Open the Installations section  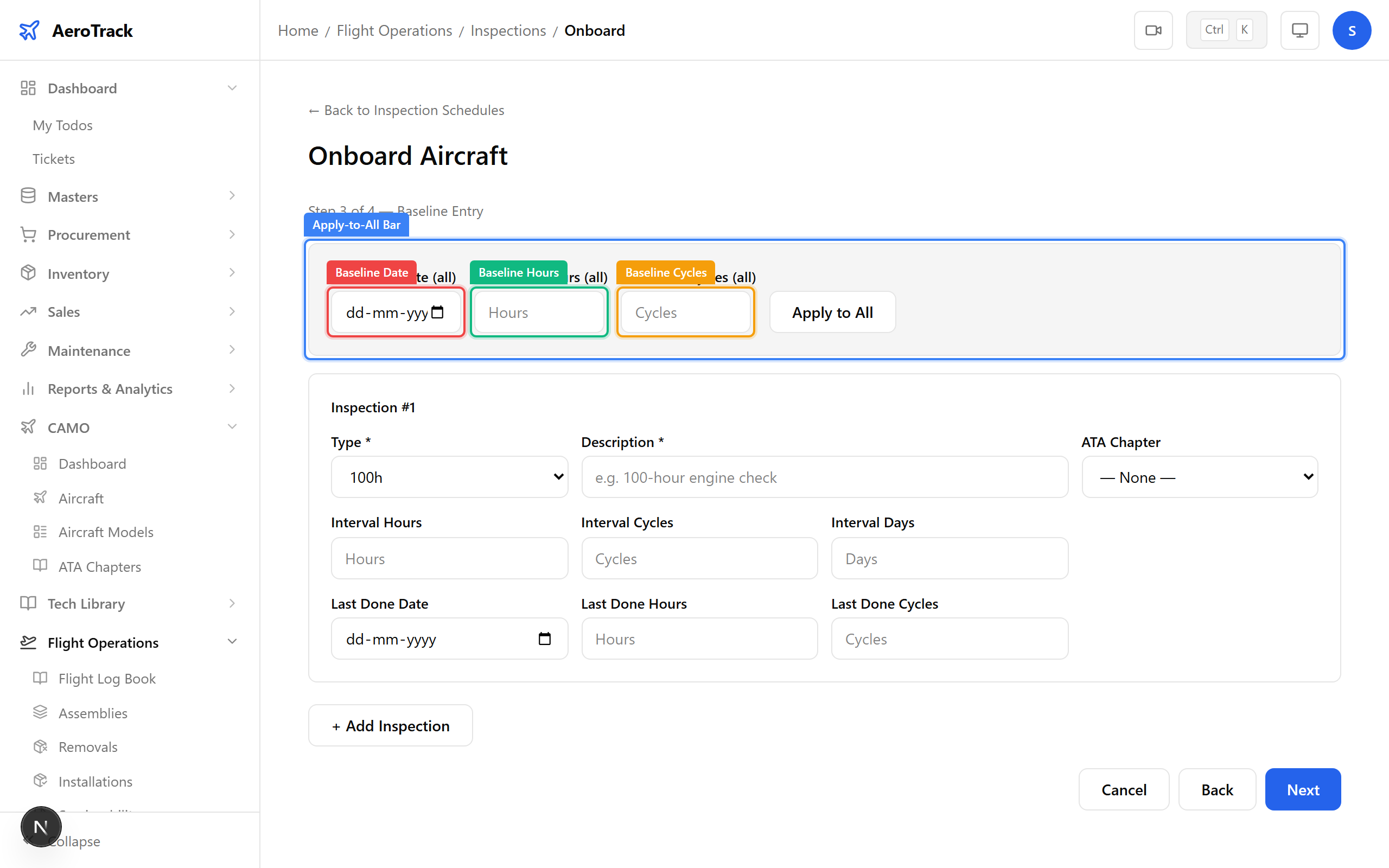tap(95, 781)
